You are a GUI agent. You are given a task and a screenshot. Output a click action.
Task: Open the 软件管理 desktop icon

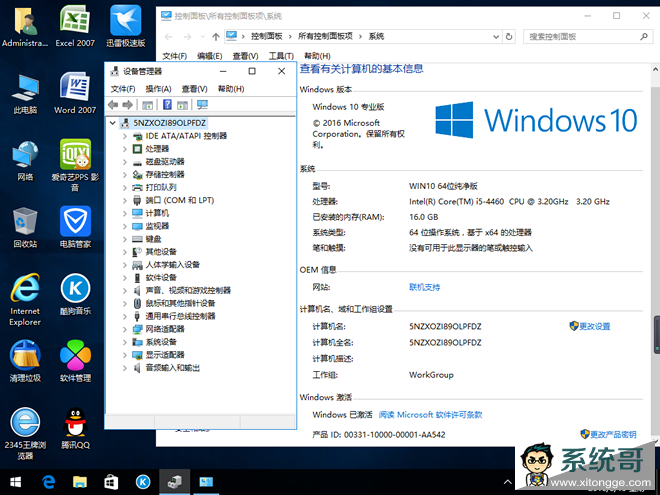[75, 361]
